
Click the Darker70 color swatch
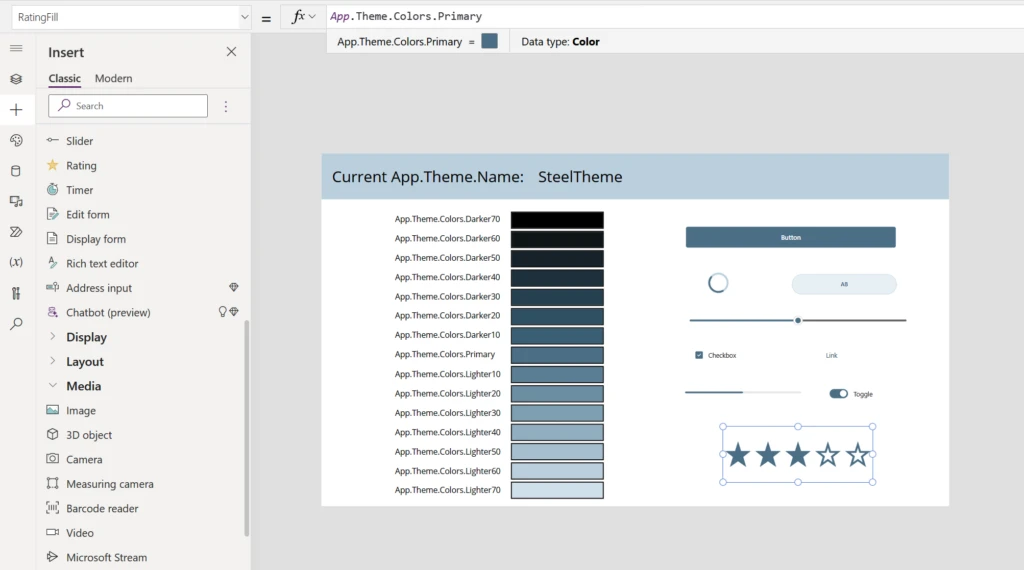[x=557, y=220]
